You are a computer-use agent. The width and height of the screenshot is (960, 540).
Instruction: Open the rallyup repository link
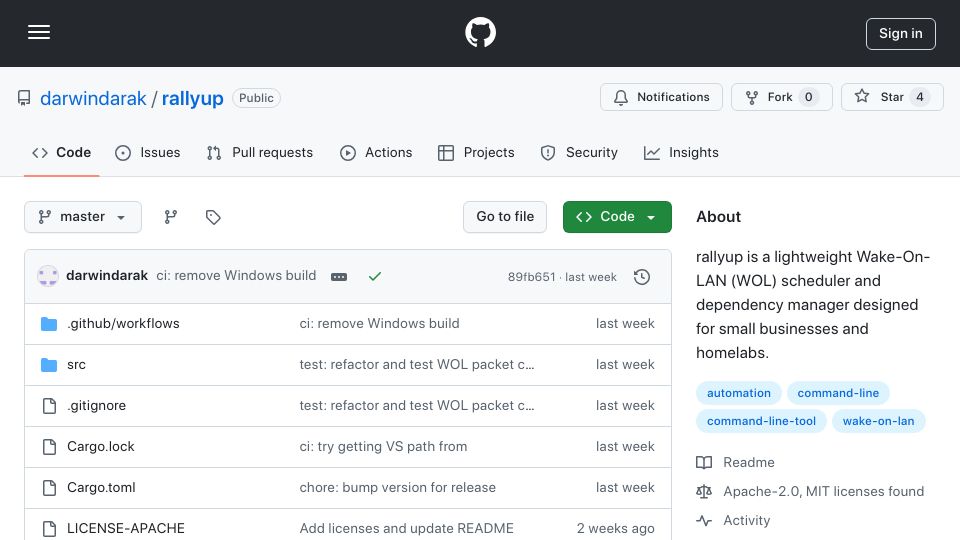click(x=192, y=98)
